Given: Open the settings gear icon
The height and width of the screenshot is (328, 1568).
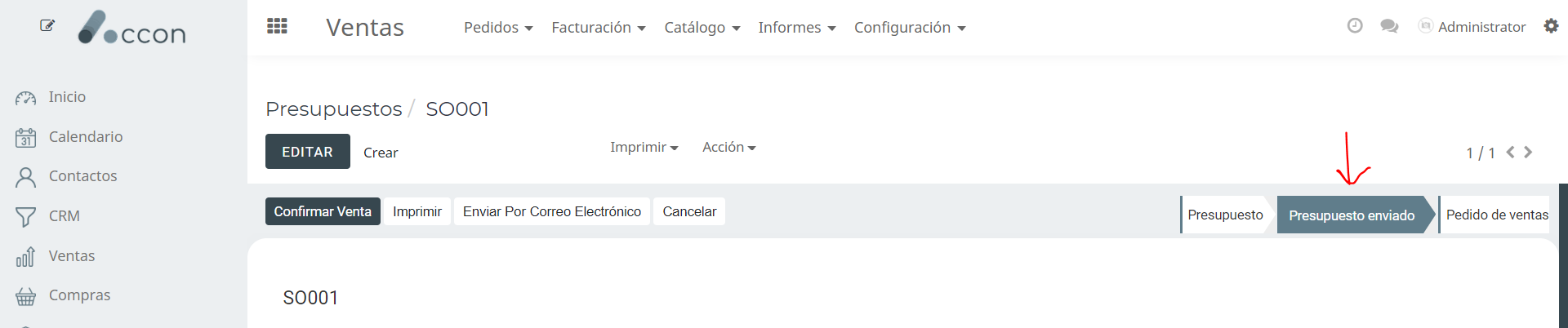Looking at the screenshot, I should 1551,26.
